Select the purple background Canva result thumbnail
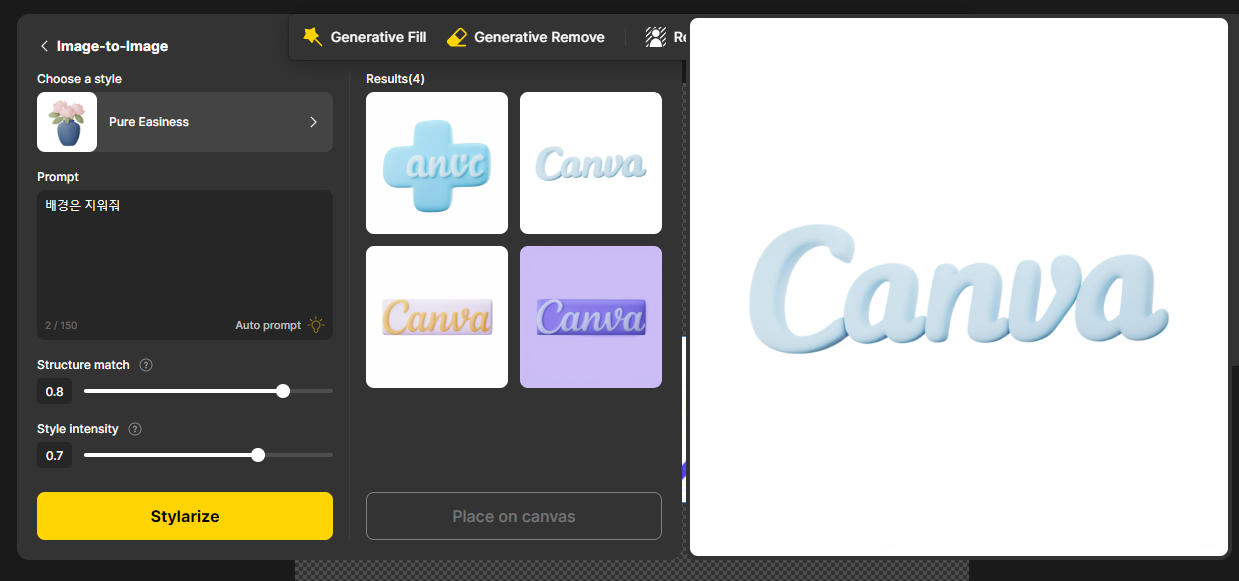The height and width of the screenshot is (581, 1239). click(x=591, y=317)
